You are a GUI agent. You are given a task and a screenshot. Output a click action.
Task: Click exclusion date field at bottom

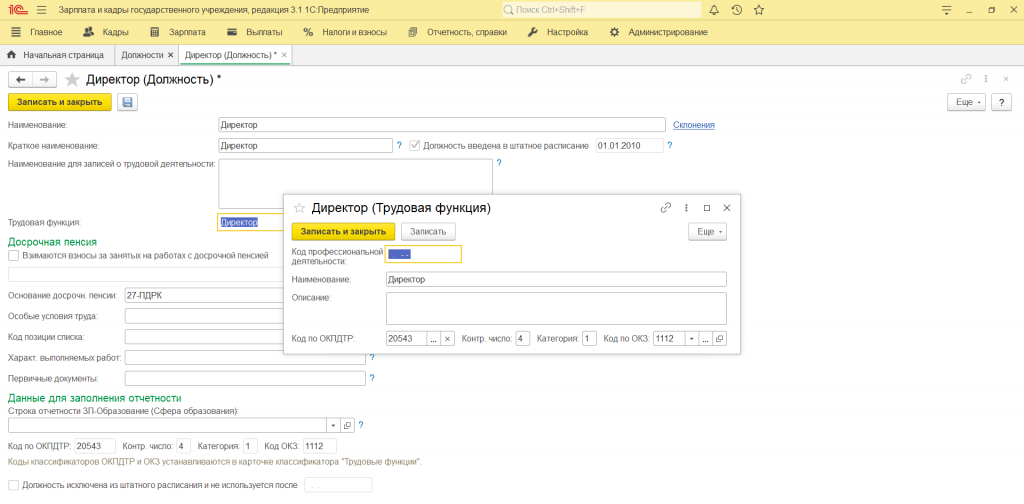click(x=338, y=485)
